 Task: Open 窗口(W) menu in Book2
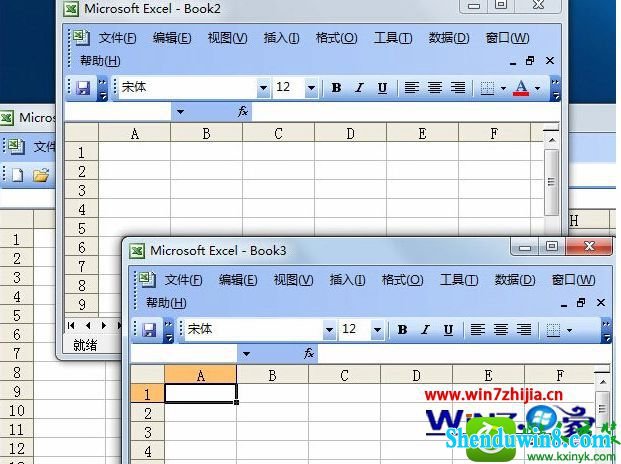click(x=507, y=38)
